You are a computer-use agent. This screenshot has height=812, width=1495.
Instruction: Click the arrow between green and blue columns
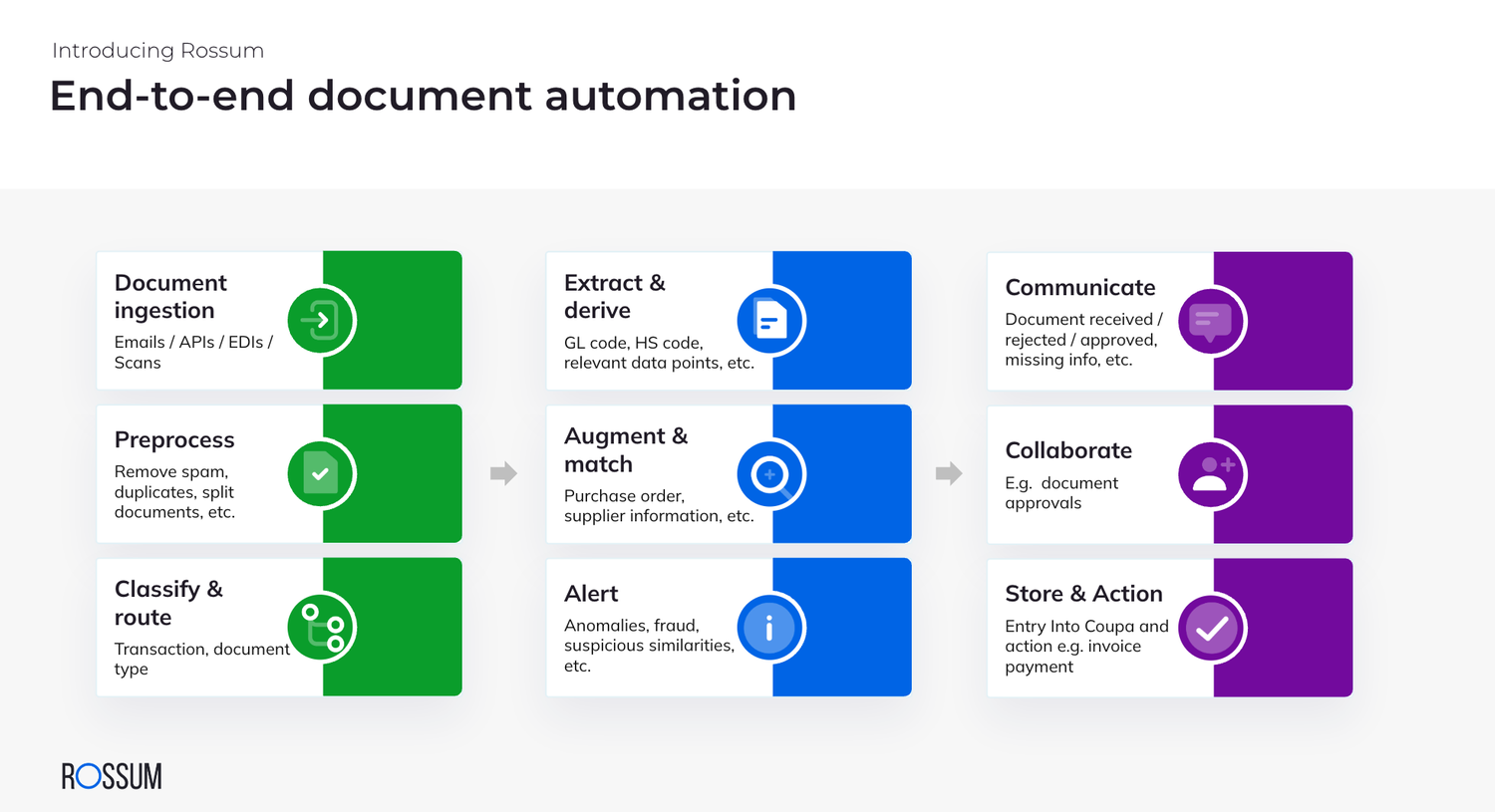point(503,474)
